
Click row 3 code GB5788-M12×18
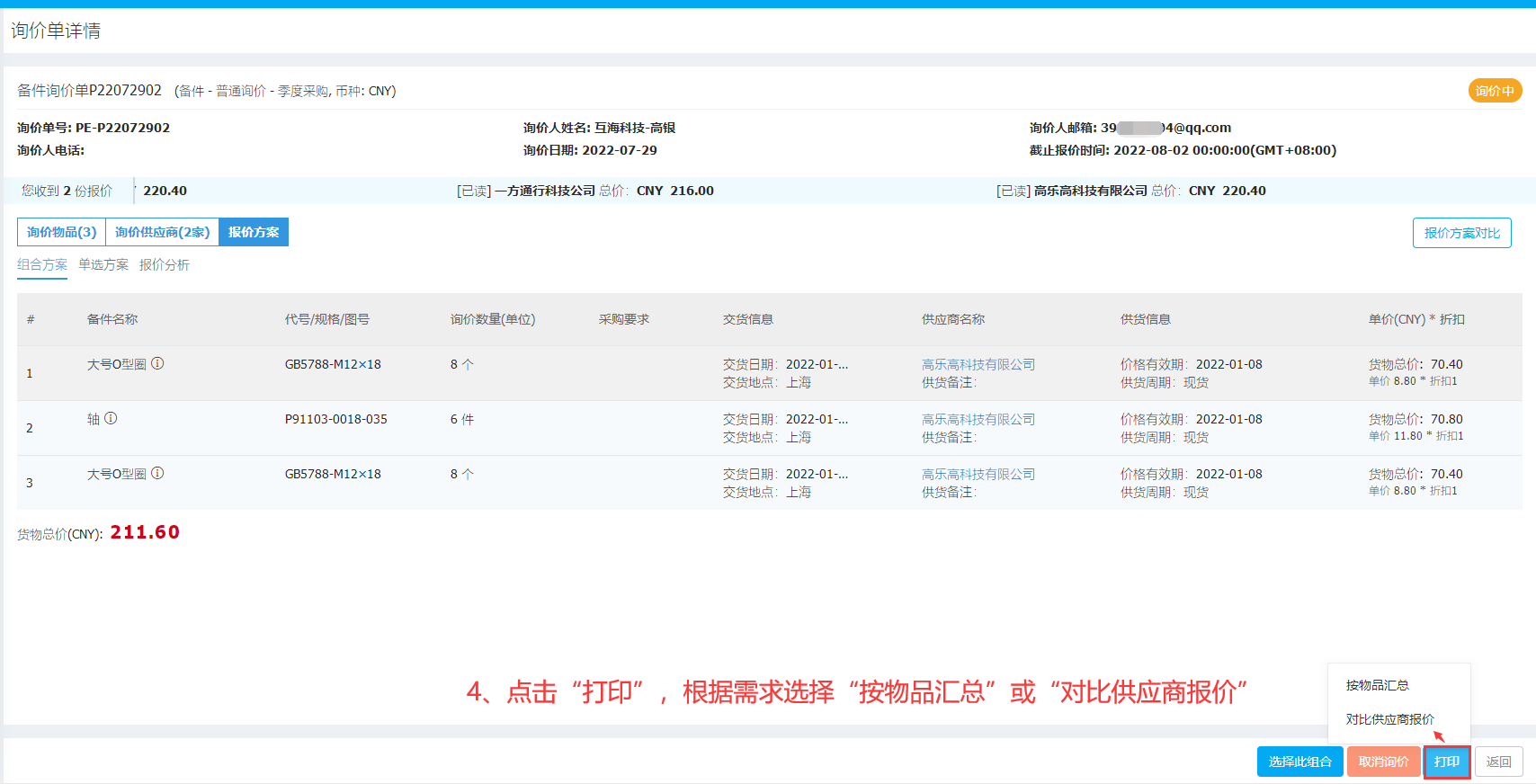click(333, 474)
